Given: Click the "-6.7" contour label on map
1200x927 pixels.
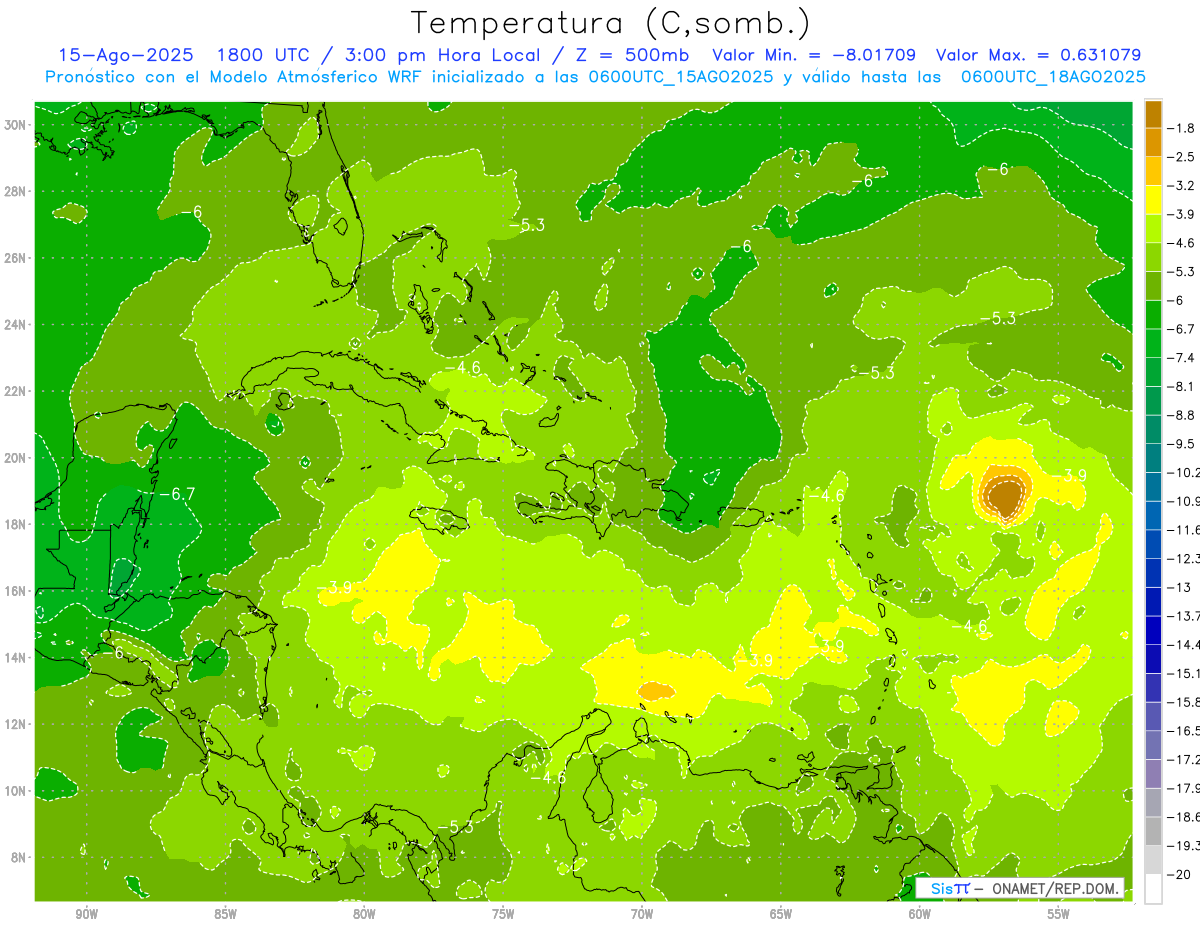Looking at the screenshot, I should tap(177, 494).
